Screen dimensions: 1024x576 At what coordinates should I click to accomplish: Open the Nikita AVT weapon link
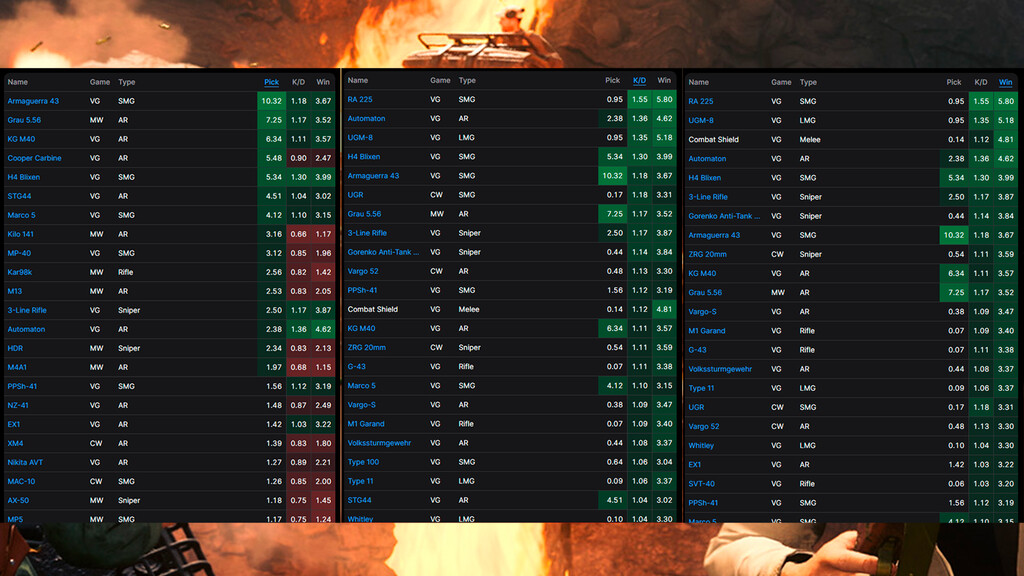pos(24,462)
